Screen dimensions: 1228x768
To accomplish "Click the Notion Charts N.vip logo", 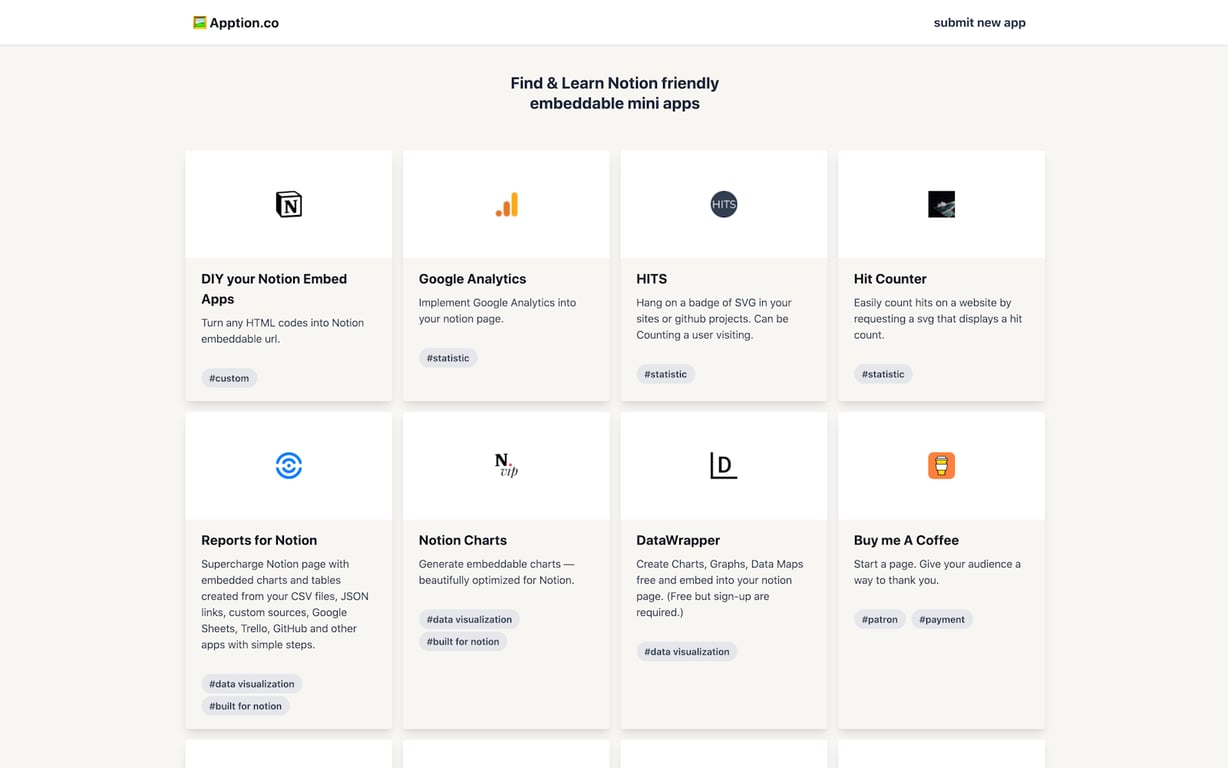I will [x=506, y=465].
